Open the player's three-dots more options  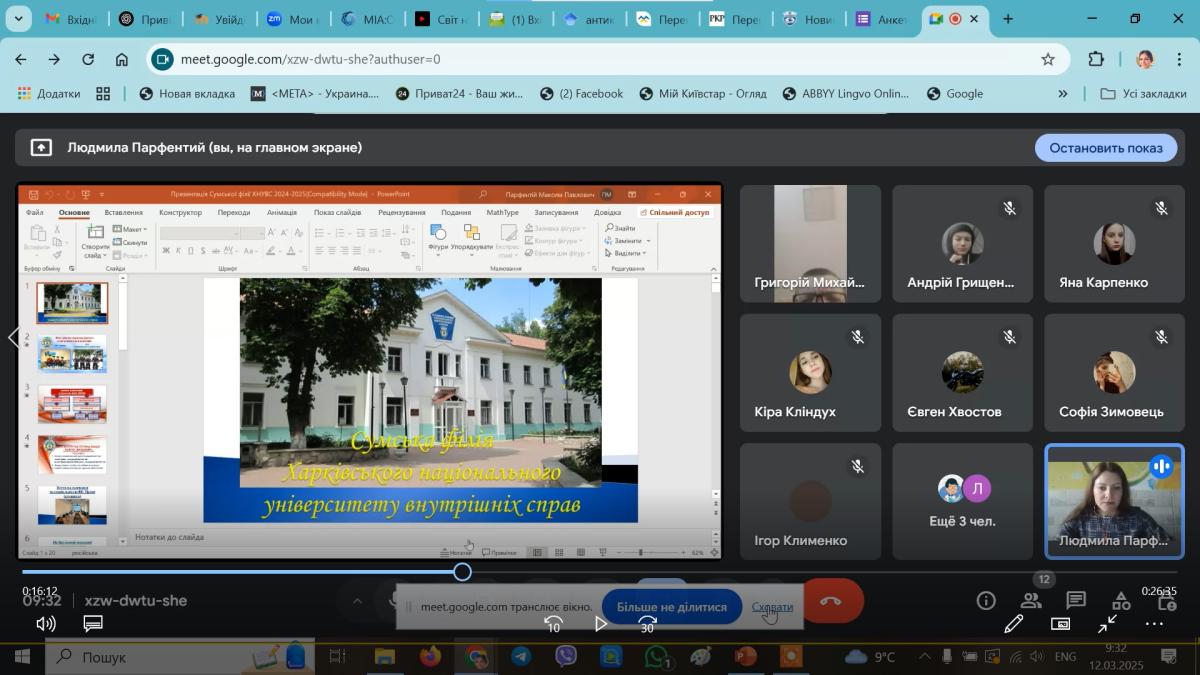coord(1154,624)
